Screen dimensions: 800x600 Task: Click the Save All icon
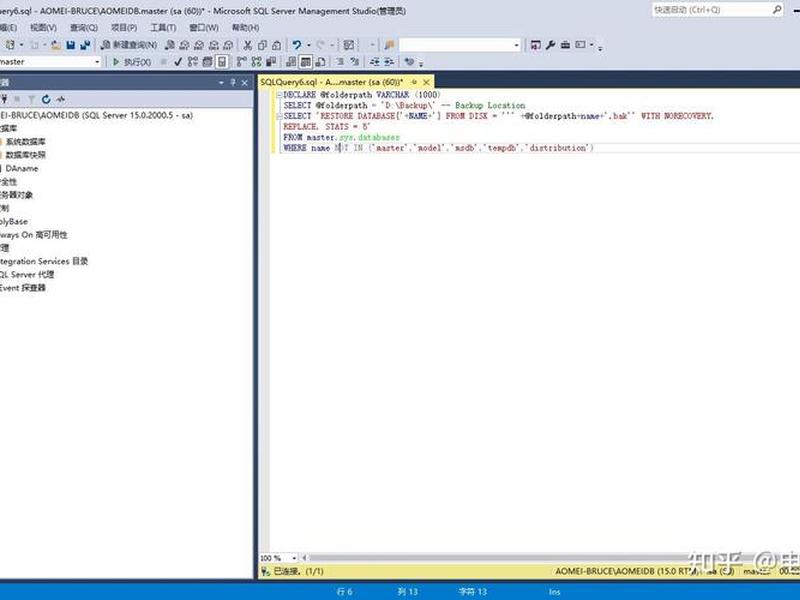[85, 45]
